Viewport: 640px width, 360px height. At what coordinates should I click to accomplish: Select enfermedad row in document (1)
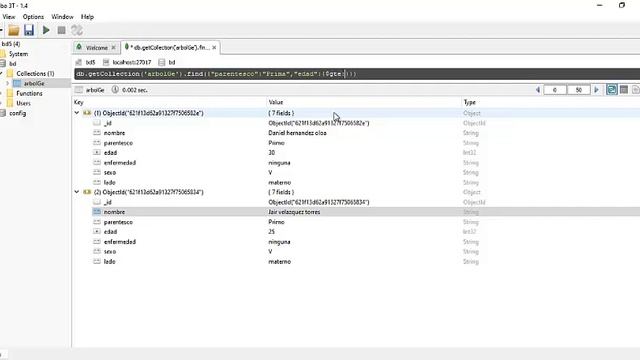tap(357, 162)
